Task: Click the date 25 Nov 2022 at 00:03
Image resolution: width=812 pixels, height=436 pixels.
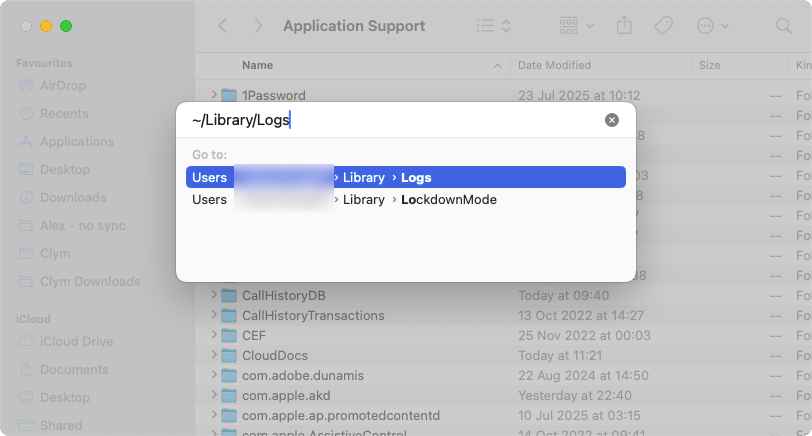Action: coord(584,336)
